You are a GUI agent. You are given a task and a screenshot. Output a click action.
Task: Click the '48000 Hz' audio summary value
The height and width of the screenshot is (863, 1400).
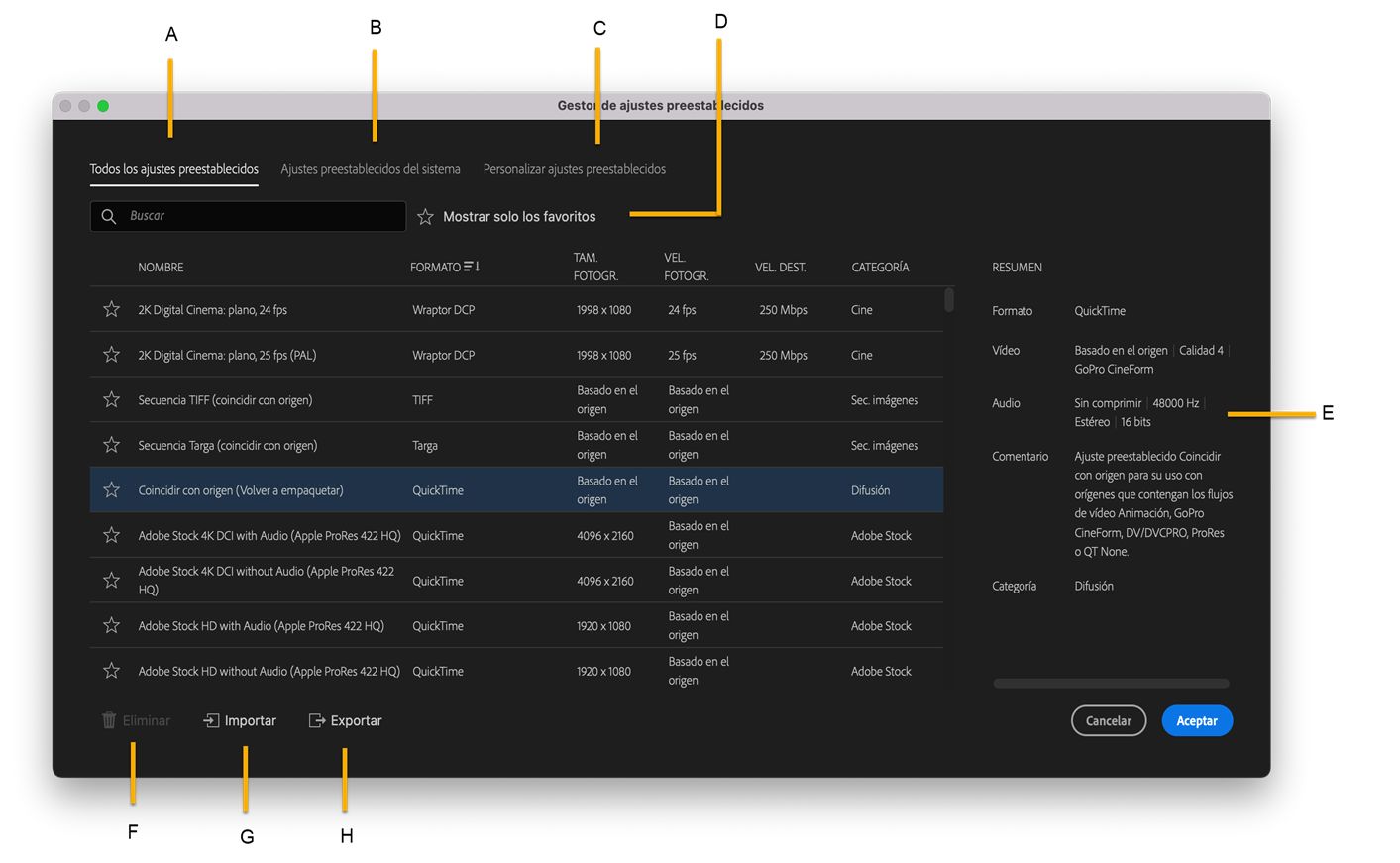click(x=1175, y=403)
